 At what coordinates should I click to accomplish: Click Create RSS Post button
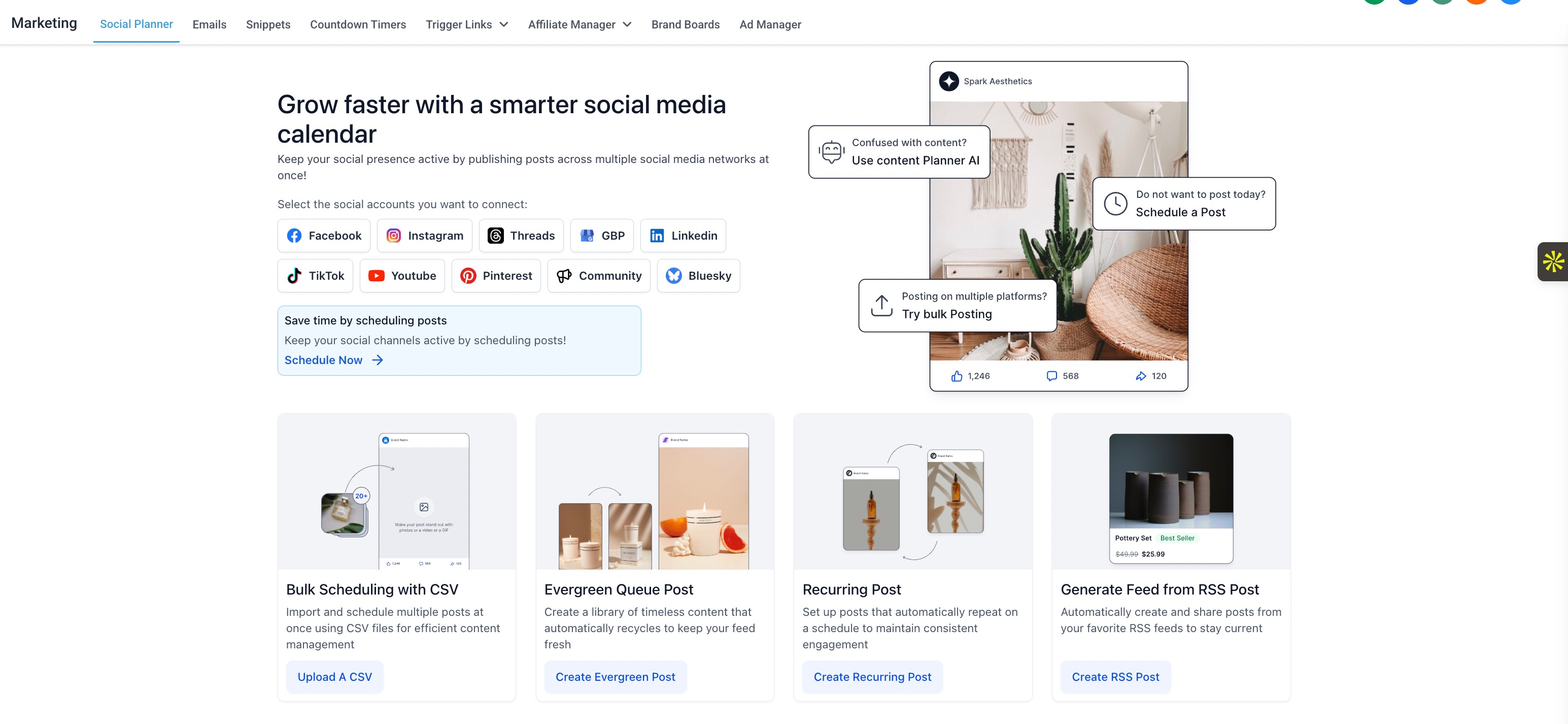(1115, 676)
